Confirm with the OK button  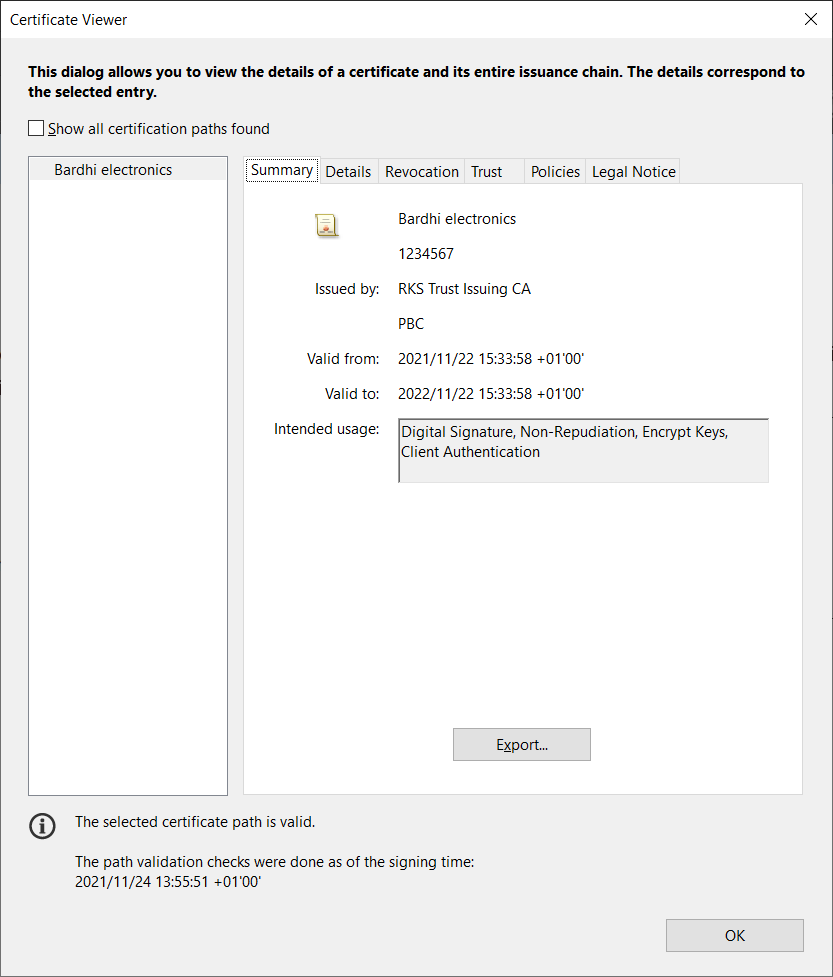(735, 935)
